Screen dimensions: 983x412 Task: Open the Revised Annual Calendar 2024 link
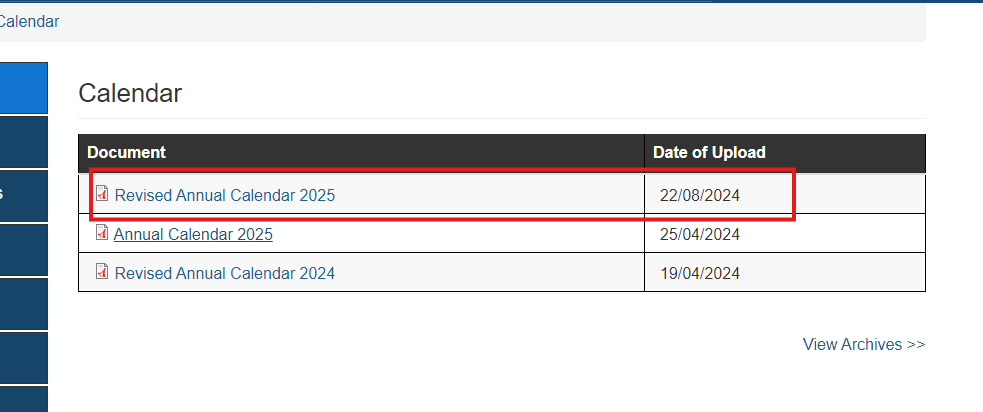tap(224, 273)
